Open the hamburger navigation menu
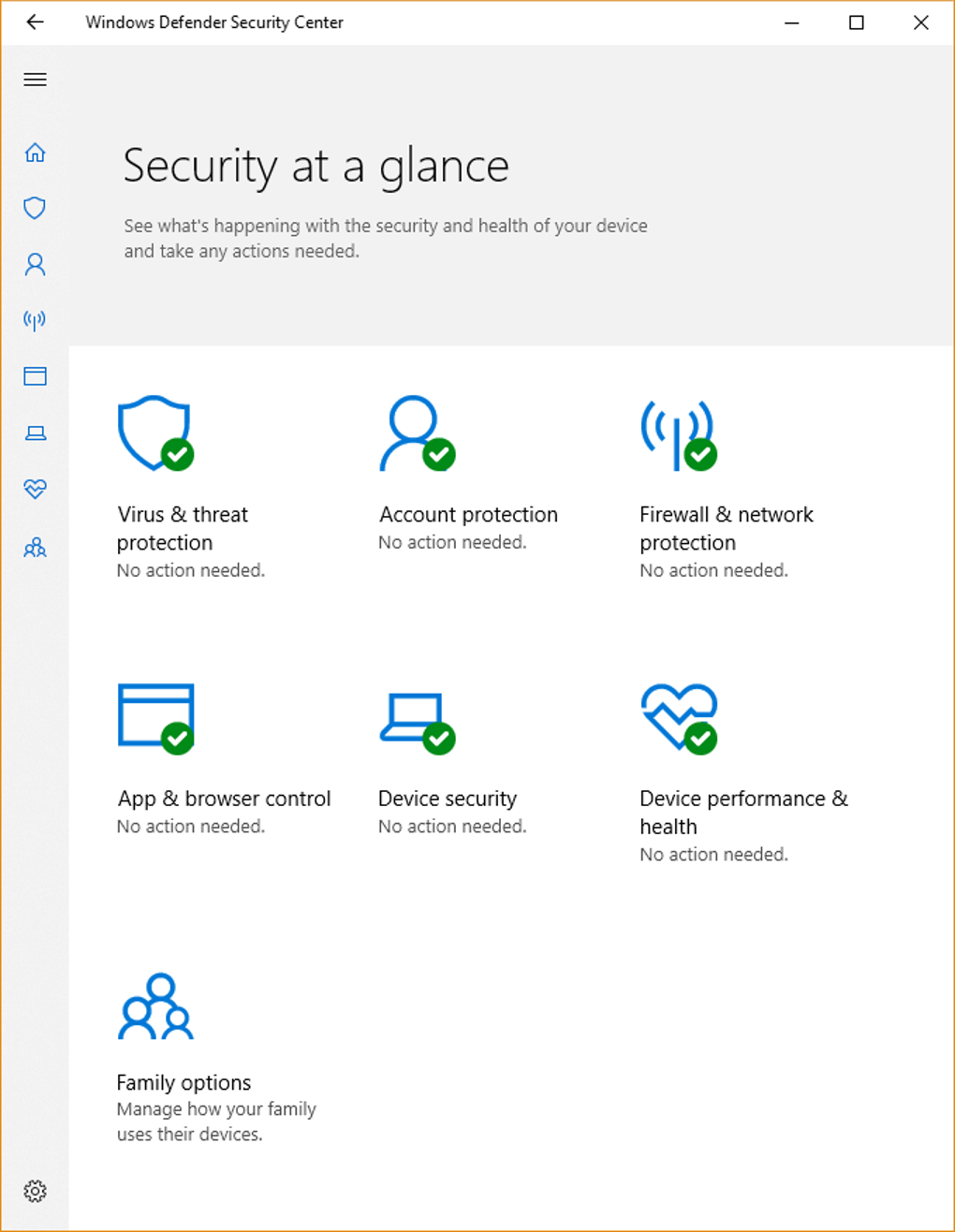Image resolution: width=955 pixels, height=1232 pixels. [35, 80]
